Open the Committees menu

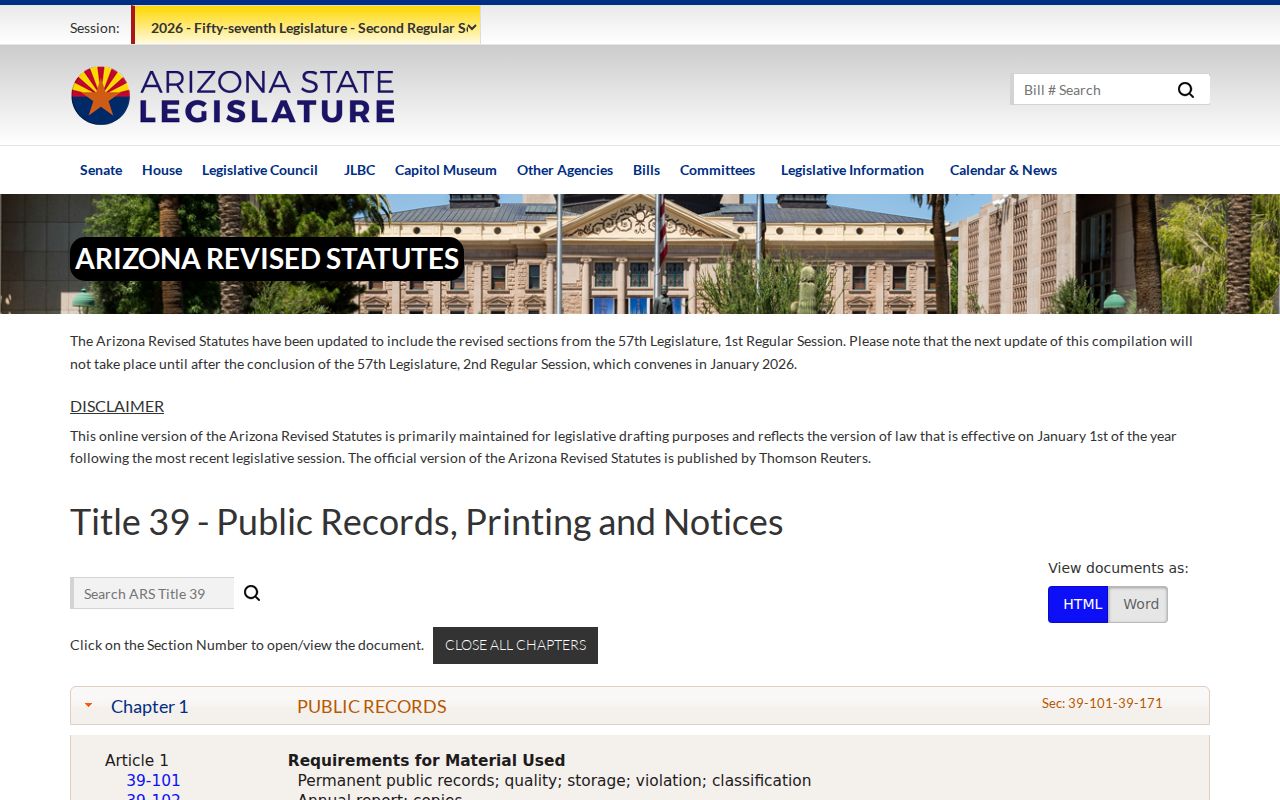(x=717, y=170)
